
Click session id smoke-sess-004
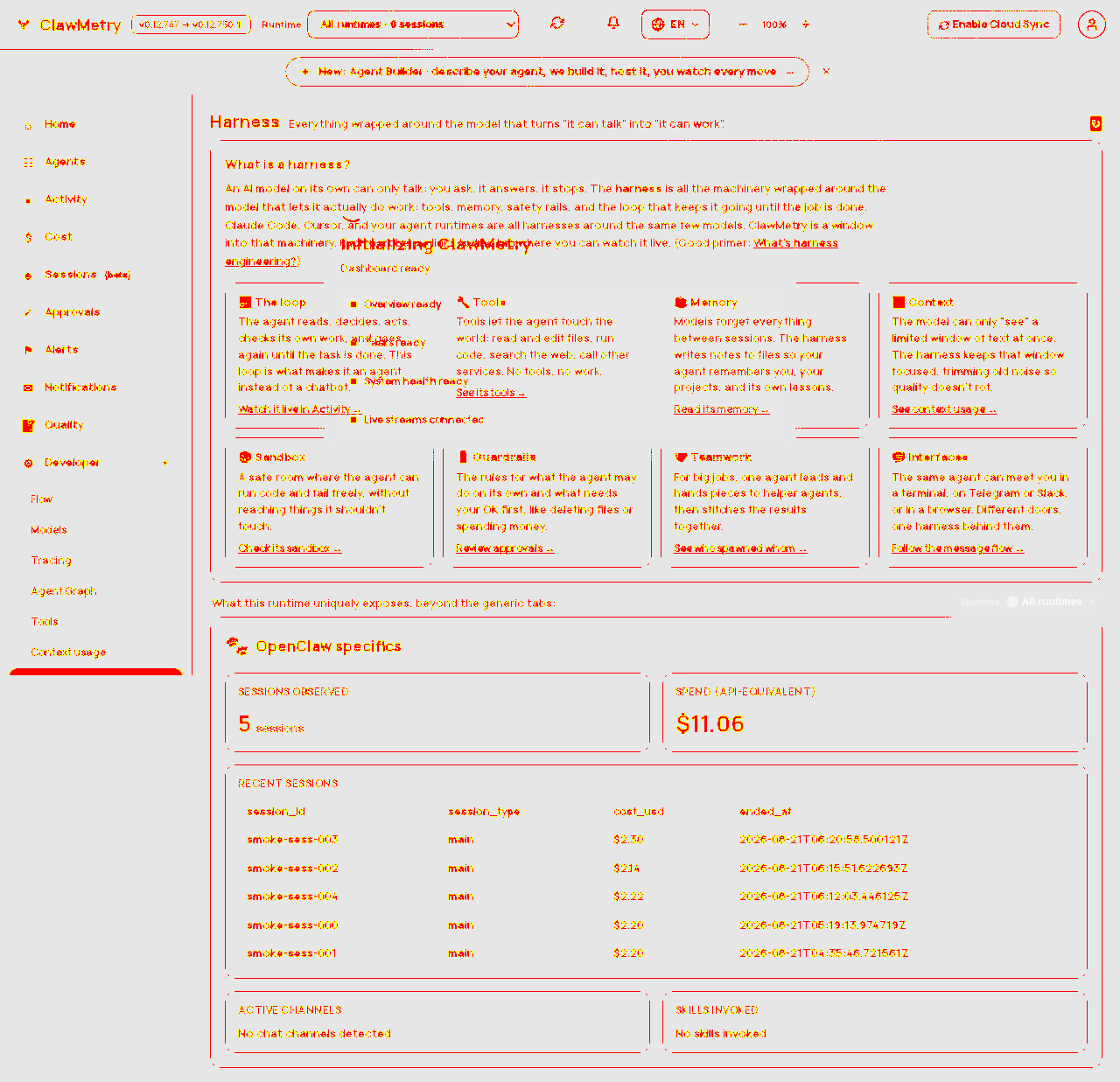[292, 897]
